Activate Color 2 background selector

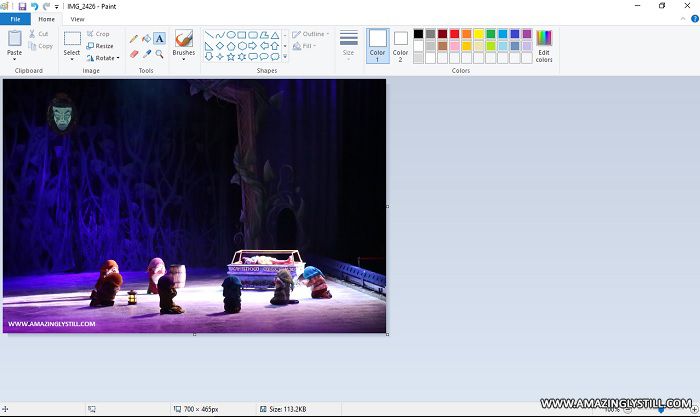pyautogui.click(x=400, y=46)
